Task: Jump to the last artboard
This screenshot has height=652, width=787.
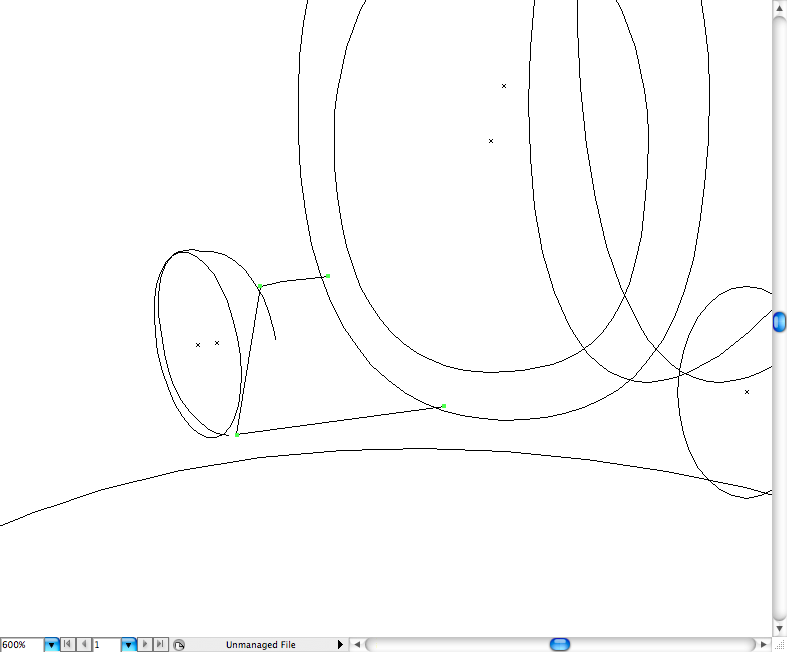Action: pos(160,645)
